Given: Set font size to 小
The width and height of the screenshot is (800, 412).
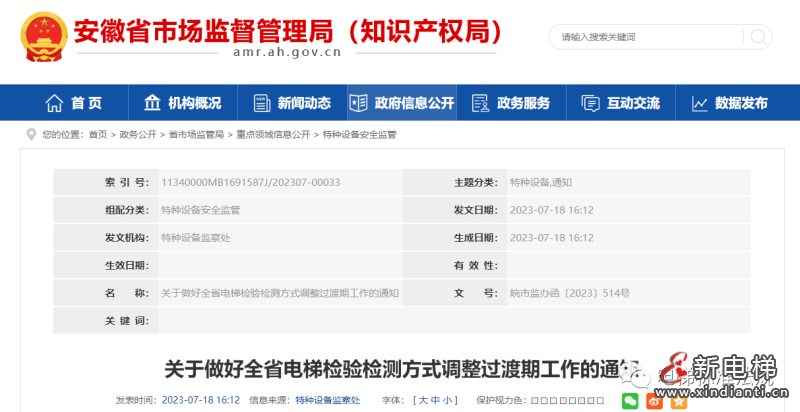Looking at the screenshot, I should (x=447, y=400).
